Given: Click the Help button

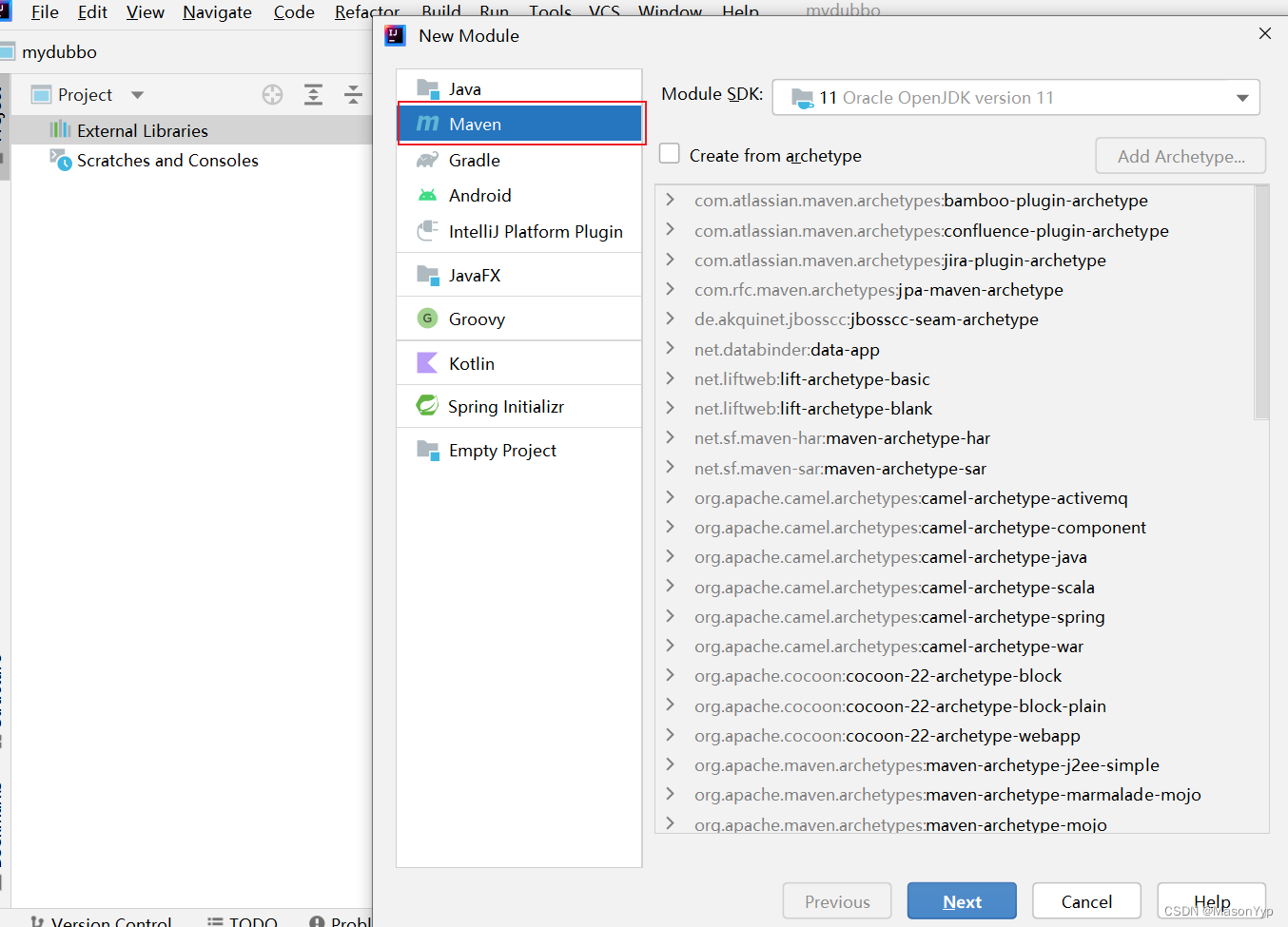Looking at the screenshot, I should pos(1212,901).
